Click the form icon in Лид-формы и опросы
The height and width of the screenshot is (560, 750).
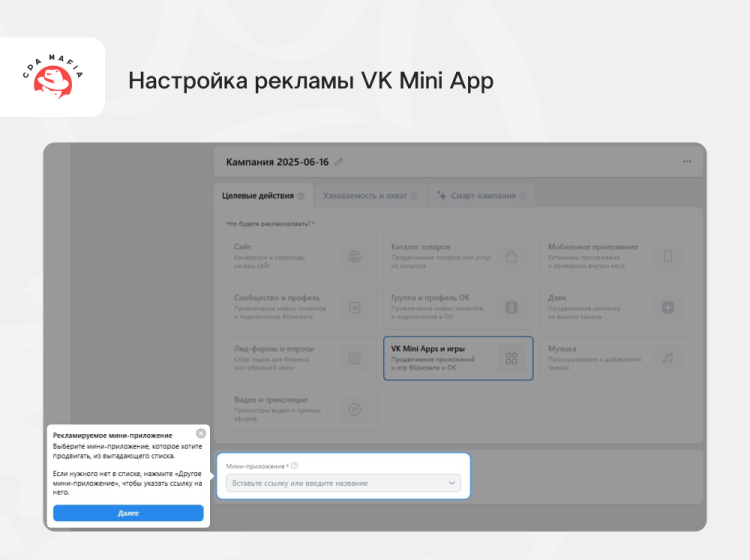click(354, 359)
